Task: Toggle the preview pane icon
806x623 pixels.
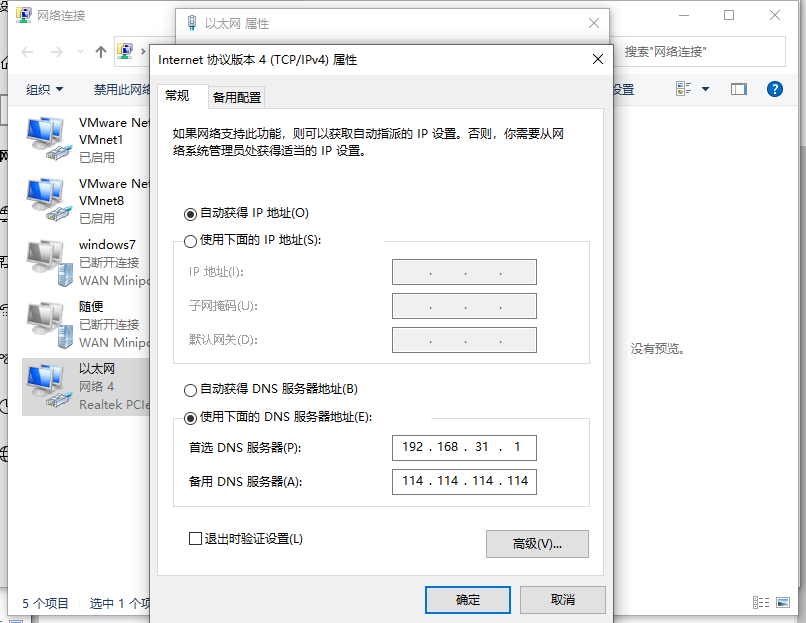Action: coord(738,89)
